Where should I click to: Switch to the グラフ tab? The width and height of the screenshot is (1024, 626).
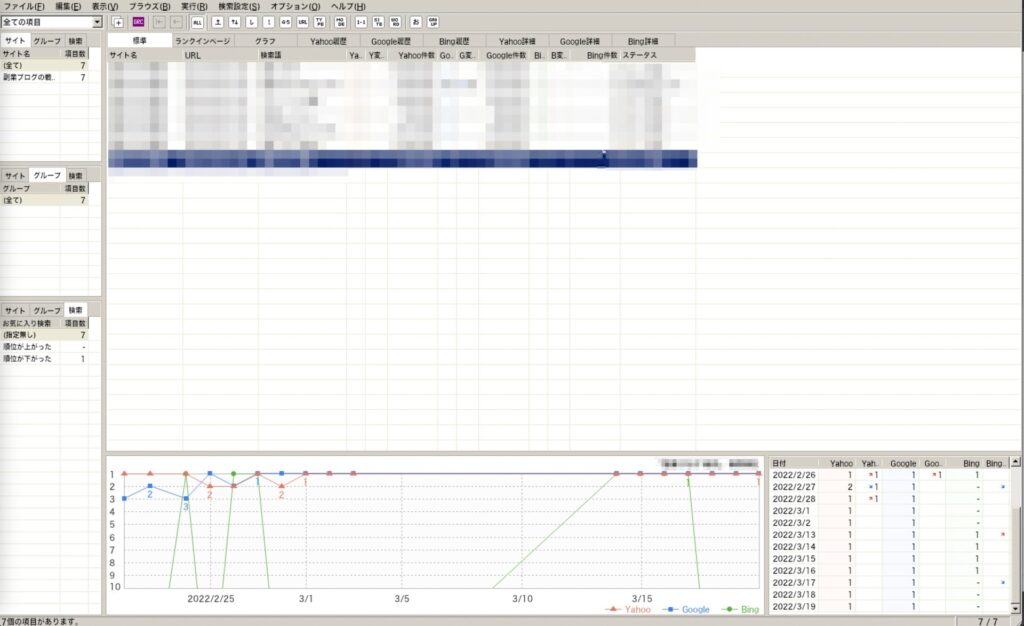[265, 41]
